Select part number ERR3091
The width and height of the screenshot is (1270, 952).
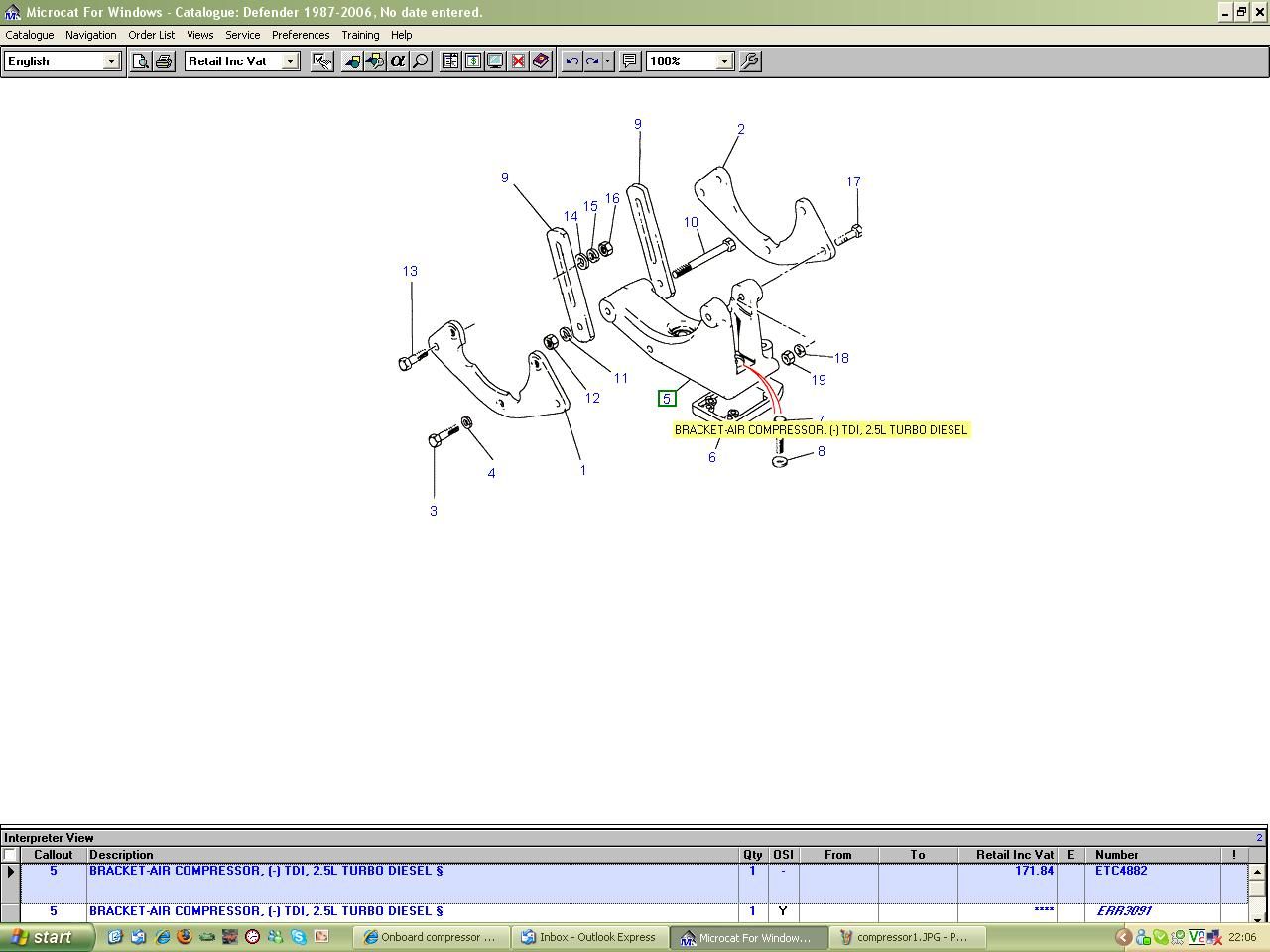click(x=1123, y=911)
